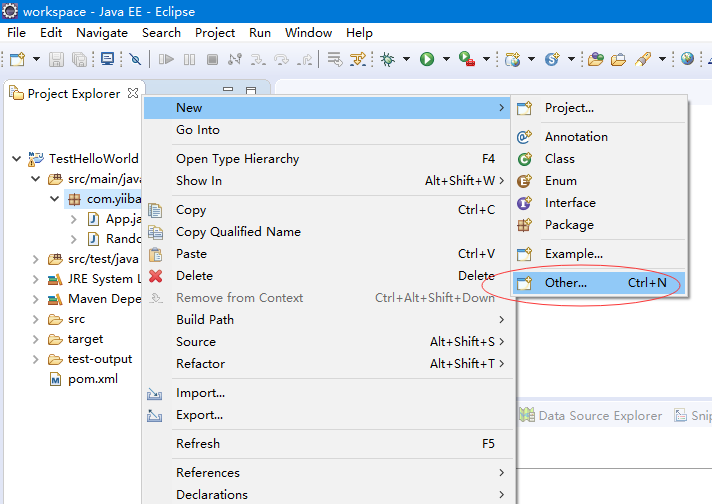Click the Disconnect debug icon
The height and width of the screenshot is (504, 712).
coord(235,59)
